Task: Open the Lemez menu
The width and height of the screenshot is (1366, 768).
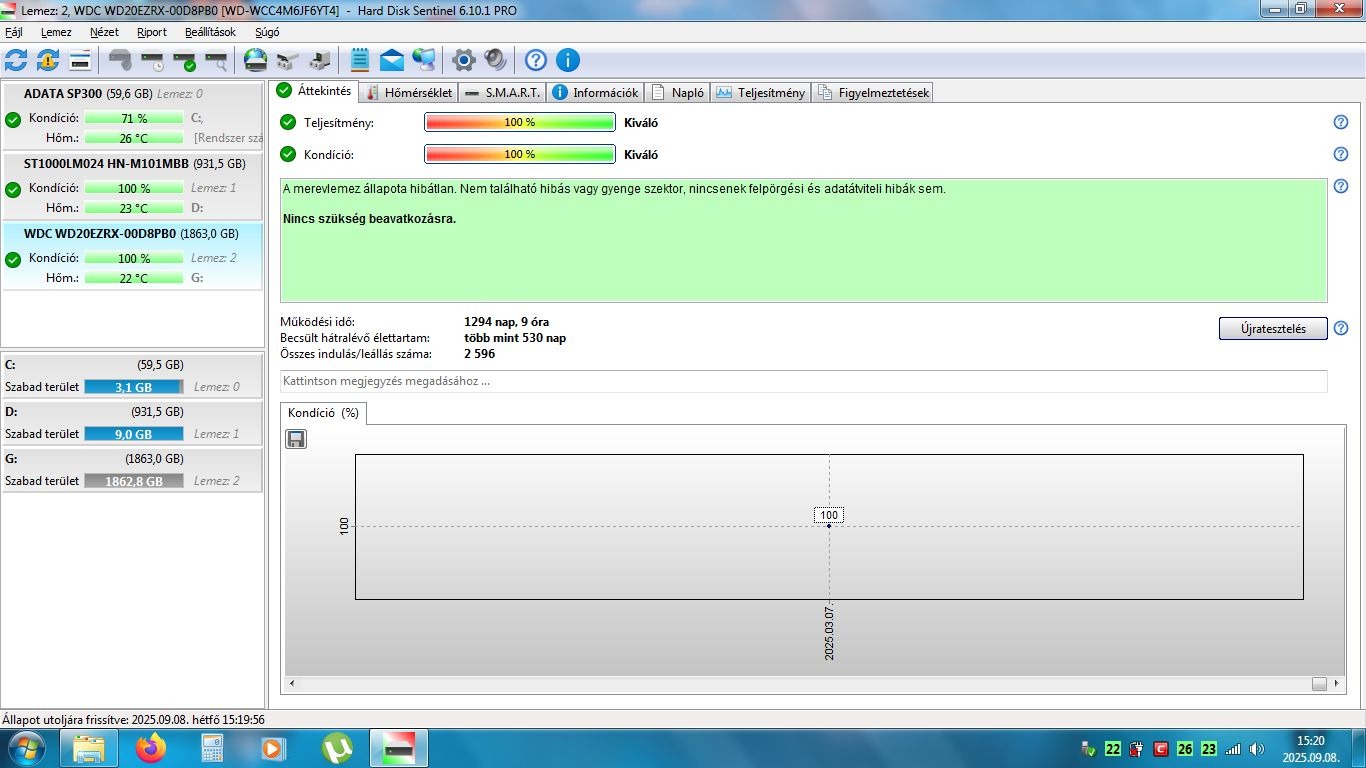Action: [x=56, y=32]
